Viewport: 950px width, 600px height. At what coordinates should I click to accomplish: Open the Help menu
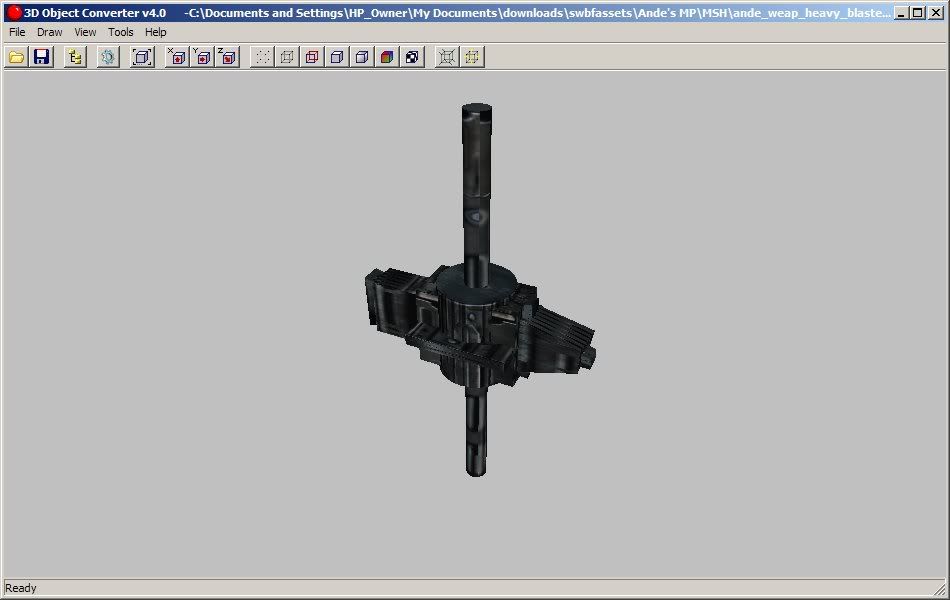coord(156,32)
